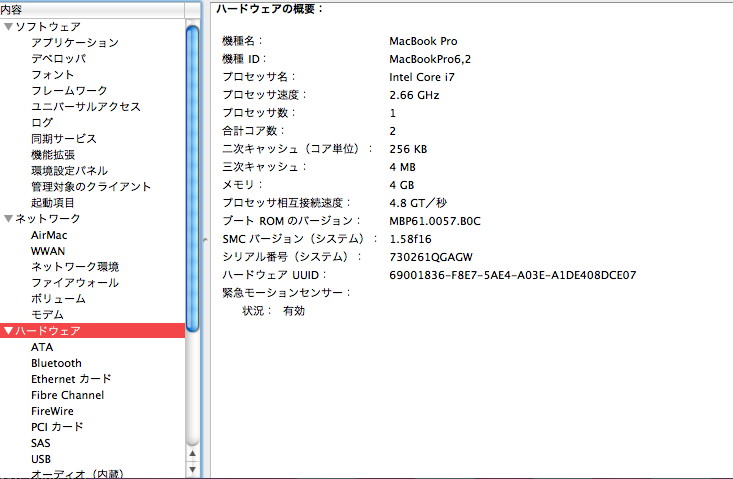Click the blue sidebar scrollbar thumb
The image size is (733, 479).
[193, 179]
